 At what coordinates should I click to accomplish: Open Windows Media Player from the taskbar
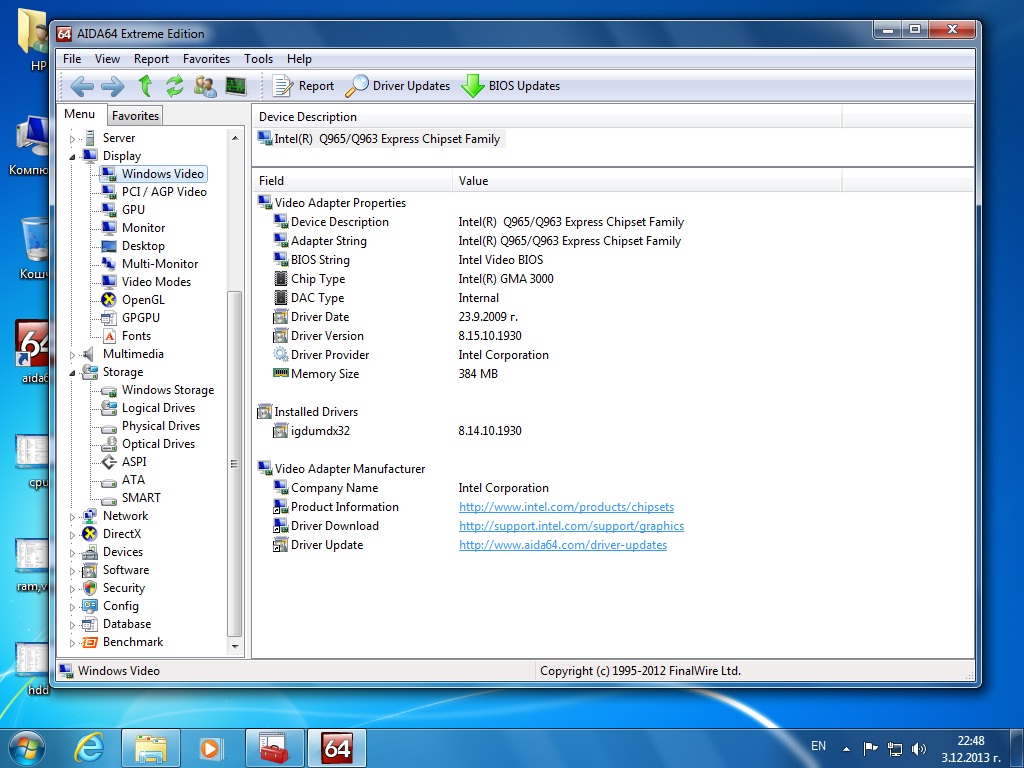[212, 748]
